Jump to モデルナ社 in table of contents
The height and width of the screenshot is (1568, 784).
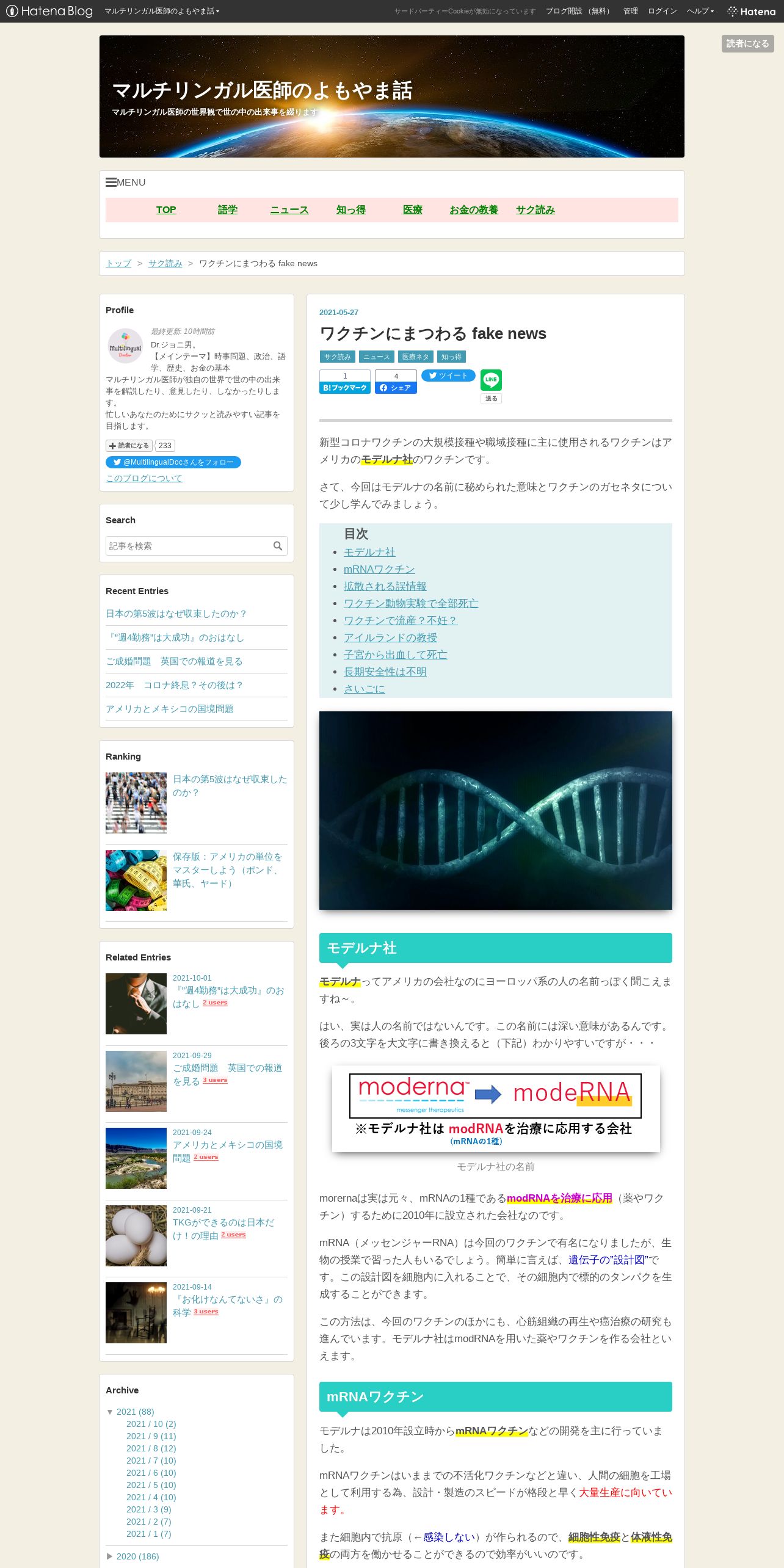(x=369, y=552)
